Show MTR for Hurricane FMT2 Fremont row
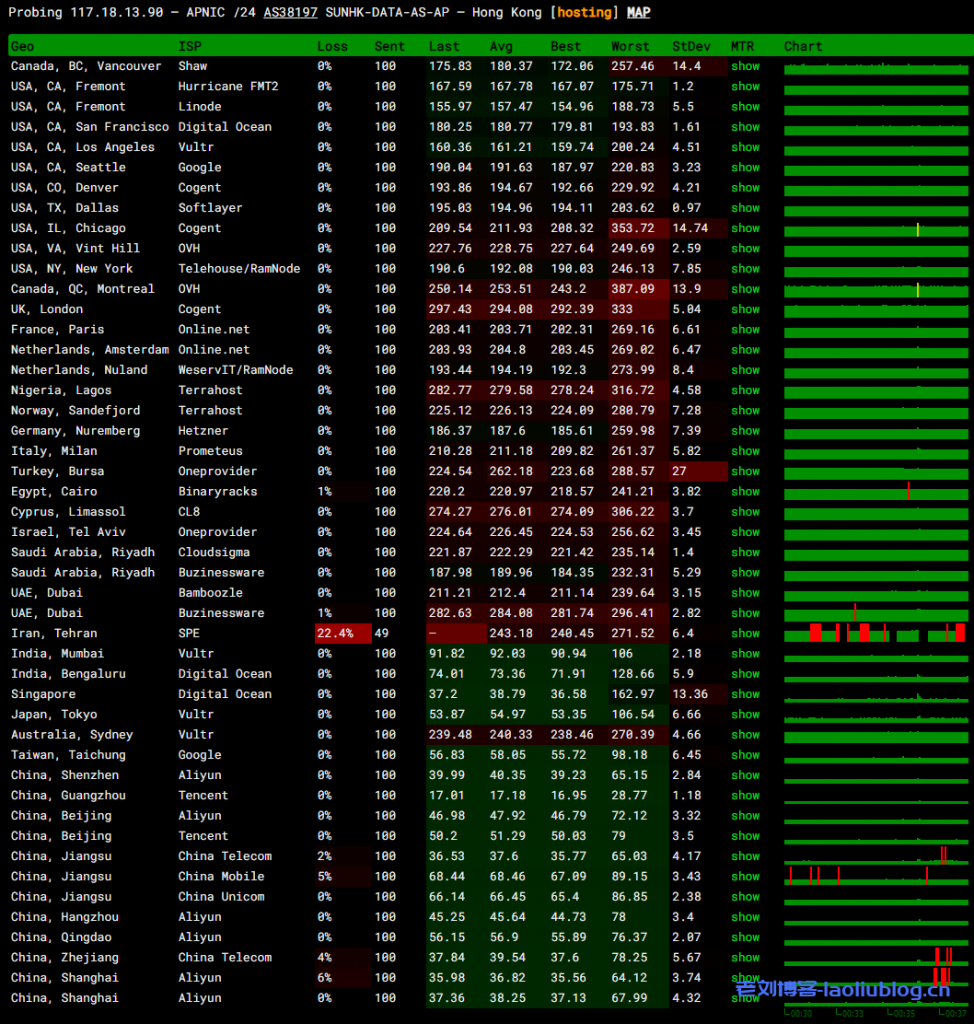 point(745,86)
